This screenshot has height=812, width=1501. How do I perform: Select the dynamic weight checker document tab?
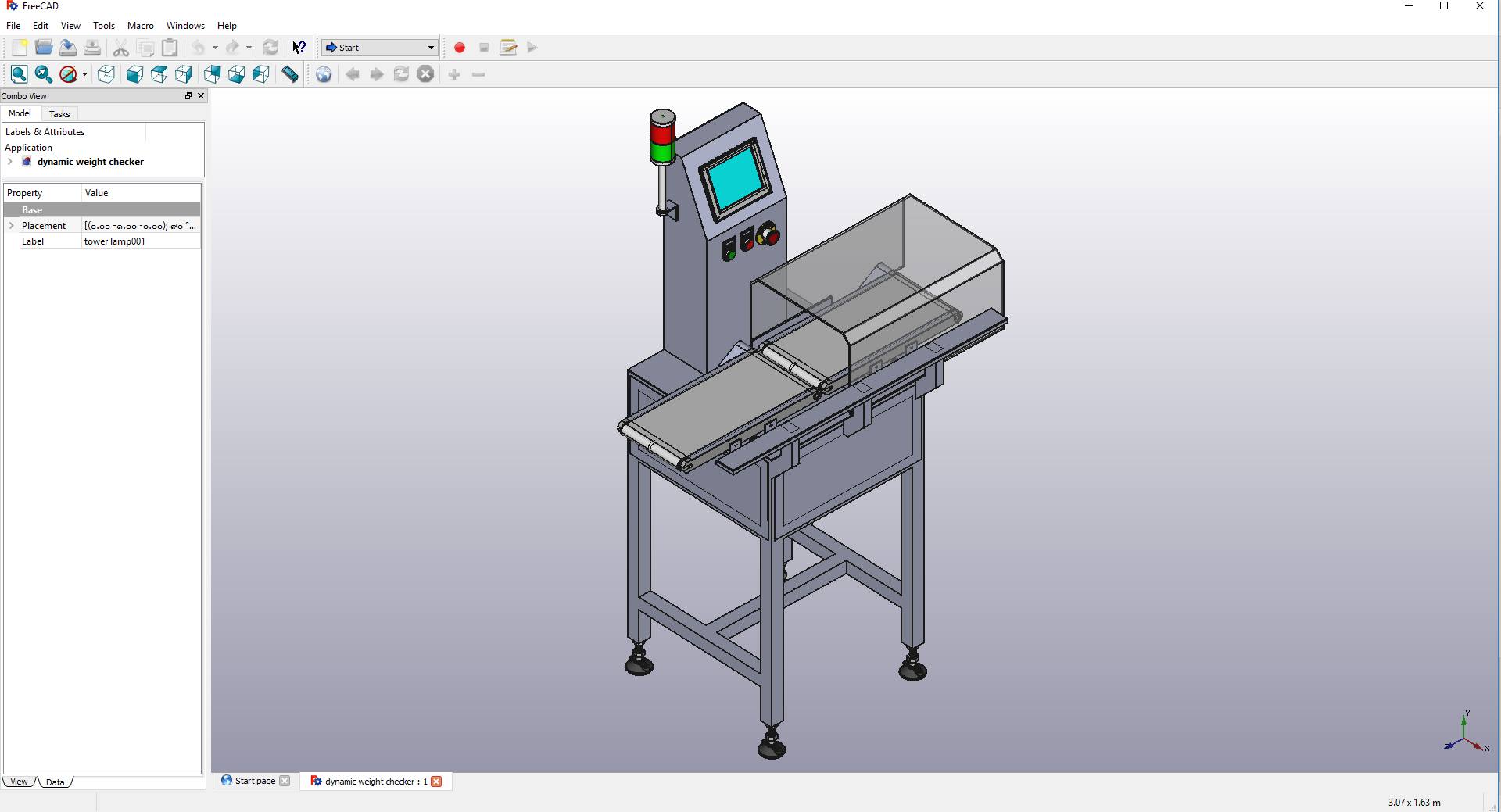376,781
